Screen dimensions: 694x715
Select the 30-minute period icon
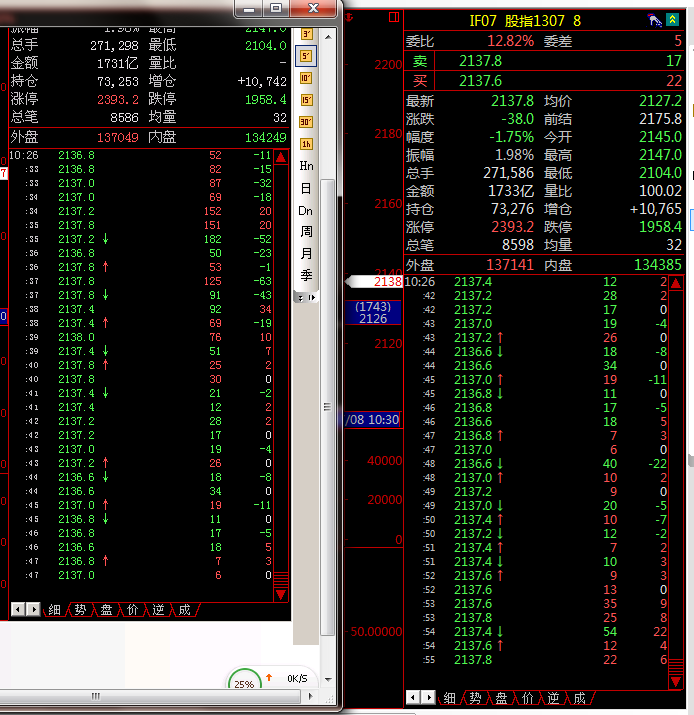pyautogui.click(x=306, y=122)
